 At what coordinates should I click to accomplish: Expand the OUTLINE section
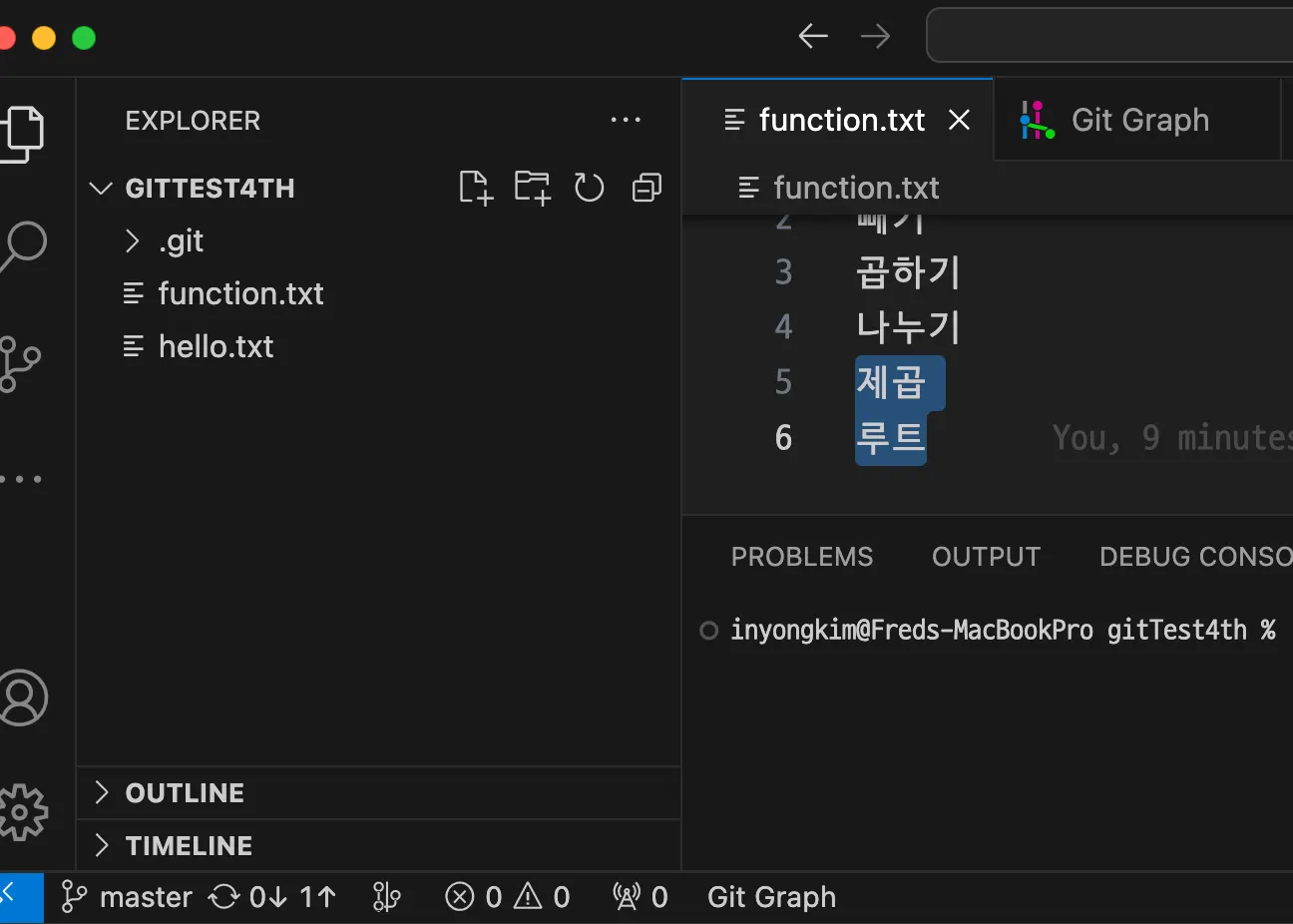click(185, 793)
